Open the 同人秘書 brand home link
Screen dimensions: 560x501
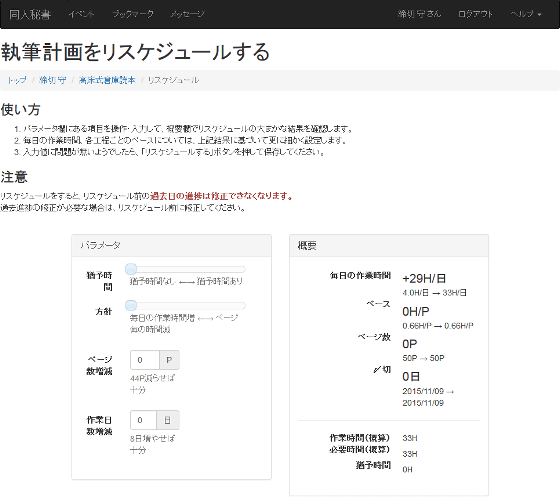30,14
